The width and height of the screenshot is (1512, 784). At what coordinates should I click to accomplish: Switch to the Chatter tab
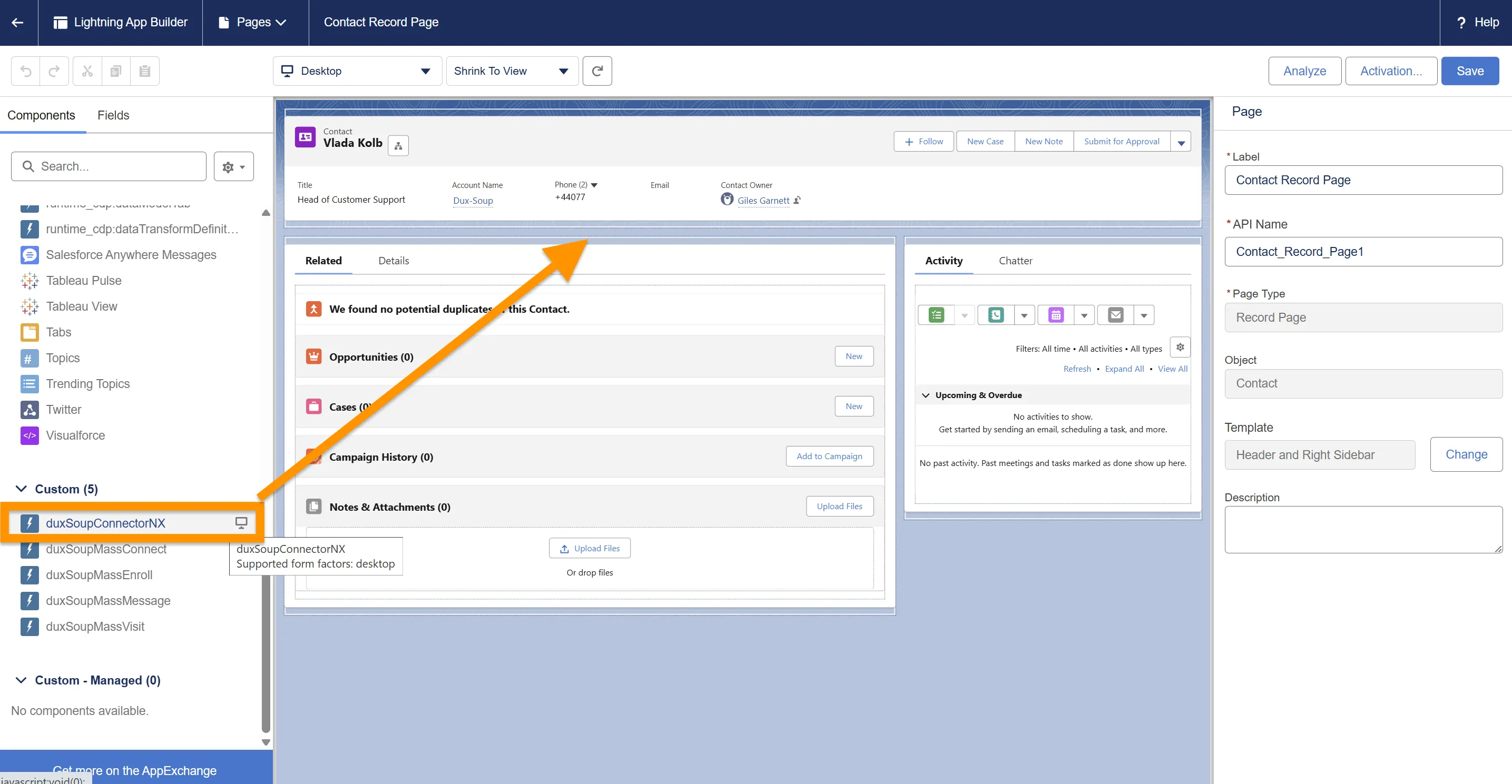[1015, 261]
